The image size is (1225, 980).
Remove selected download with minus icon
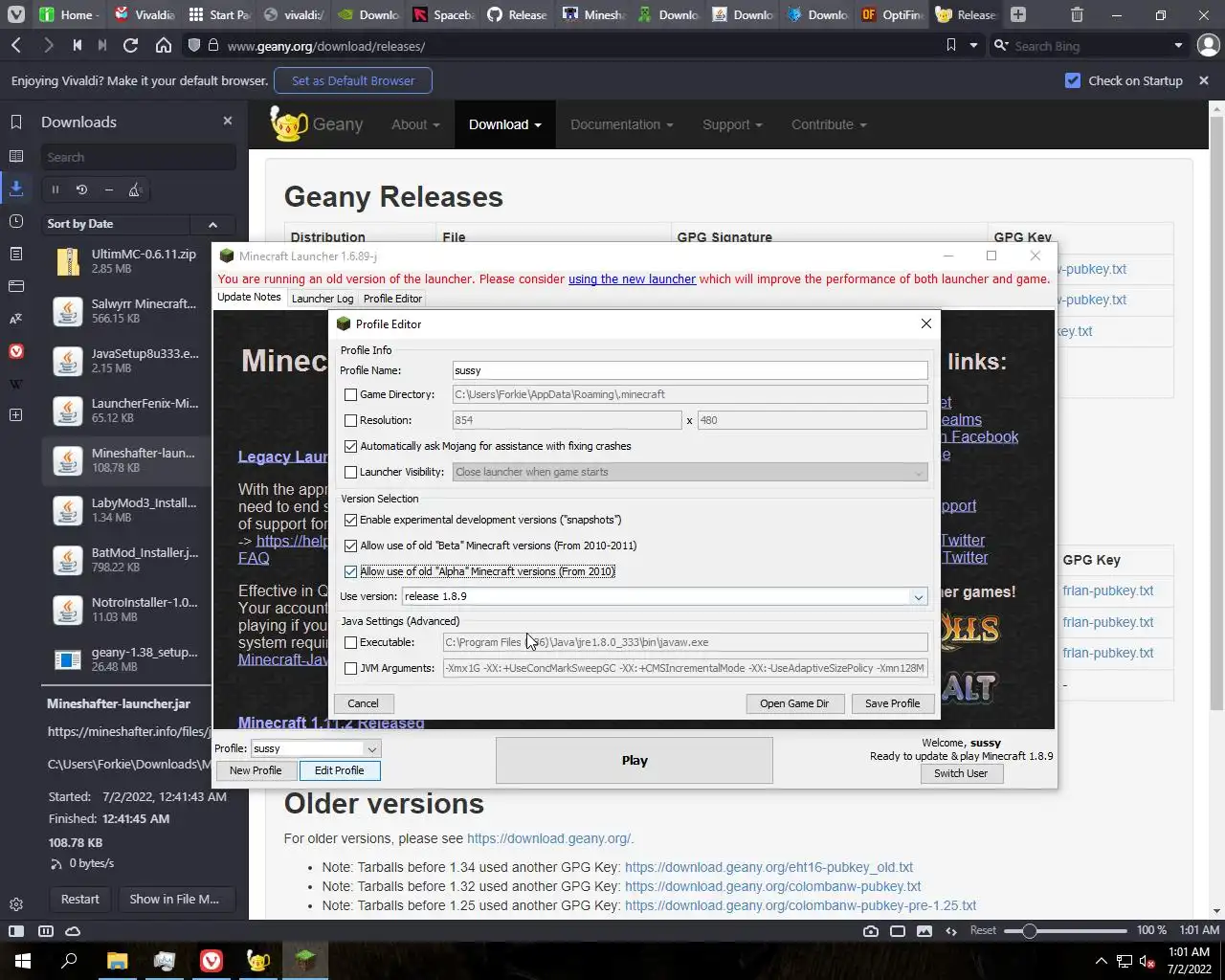coord(108,189)
